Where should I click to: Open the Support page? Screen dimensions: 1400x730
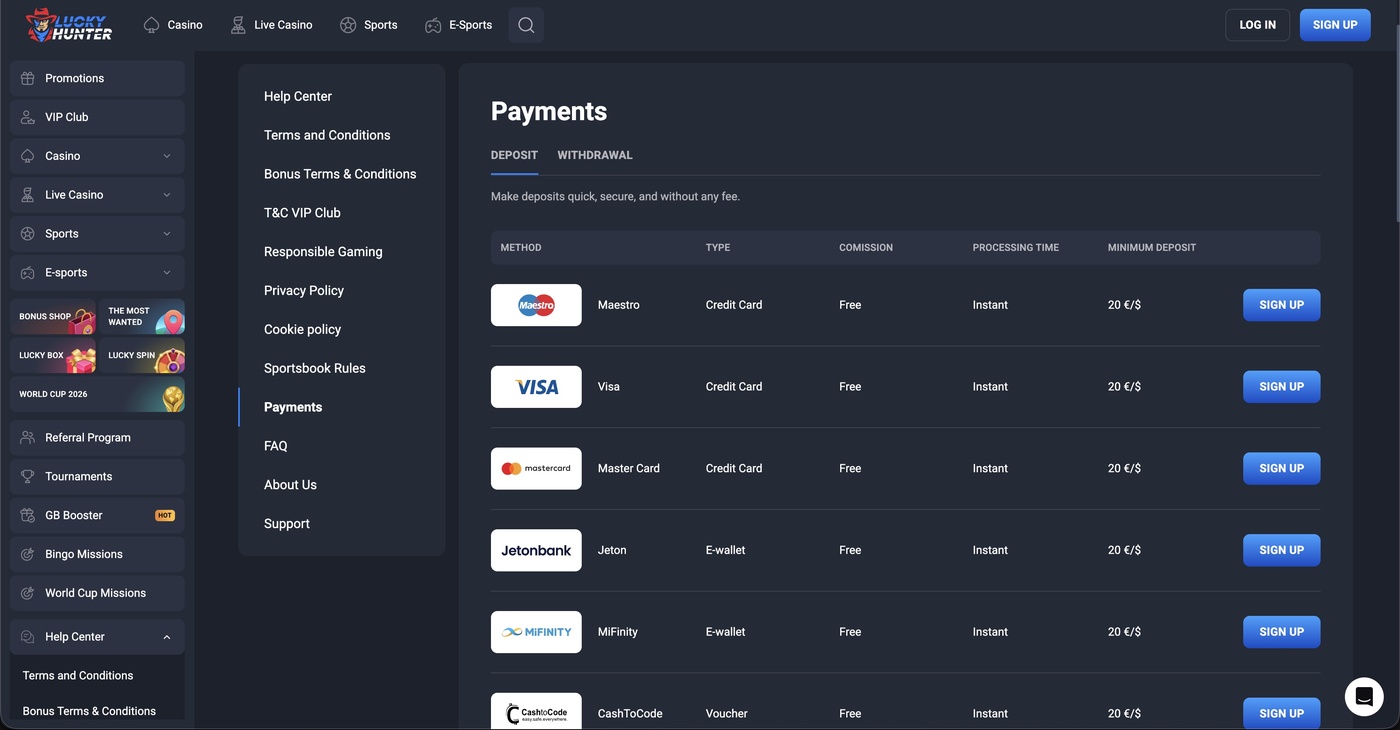point(287,524)
